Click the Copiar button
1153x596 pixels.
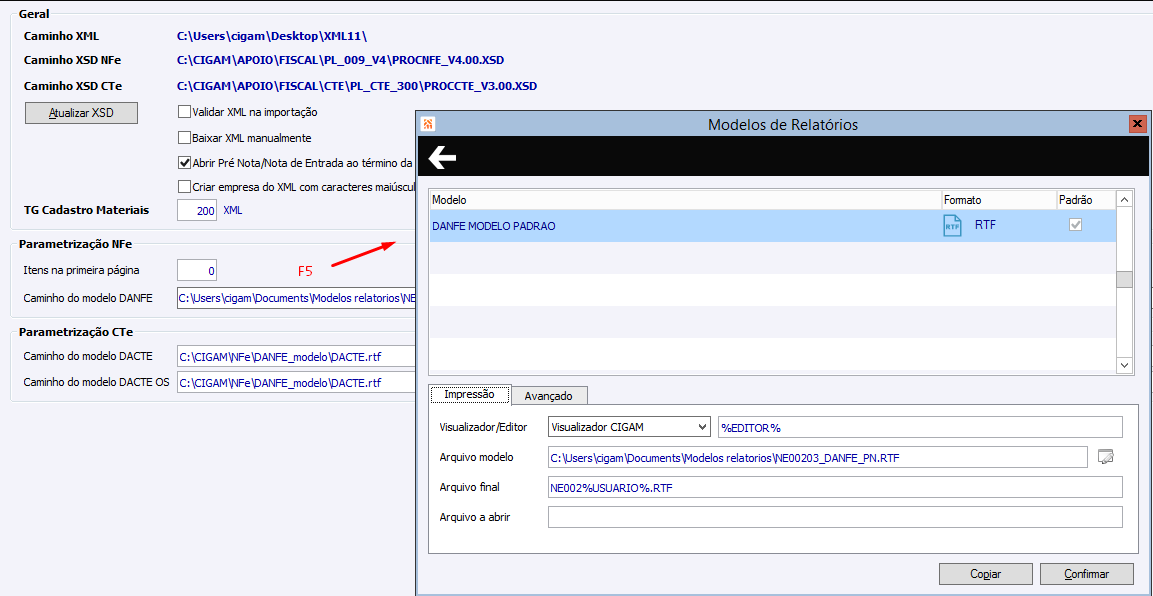click(x=985, y=573)
